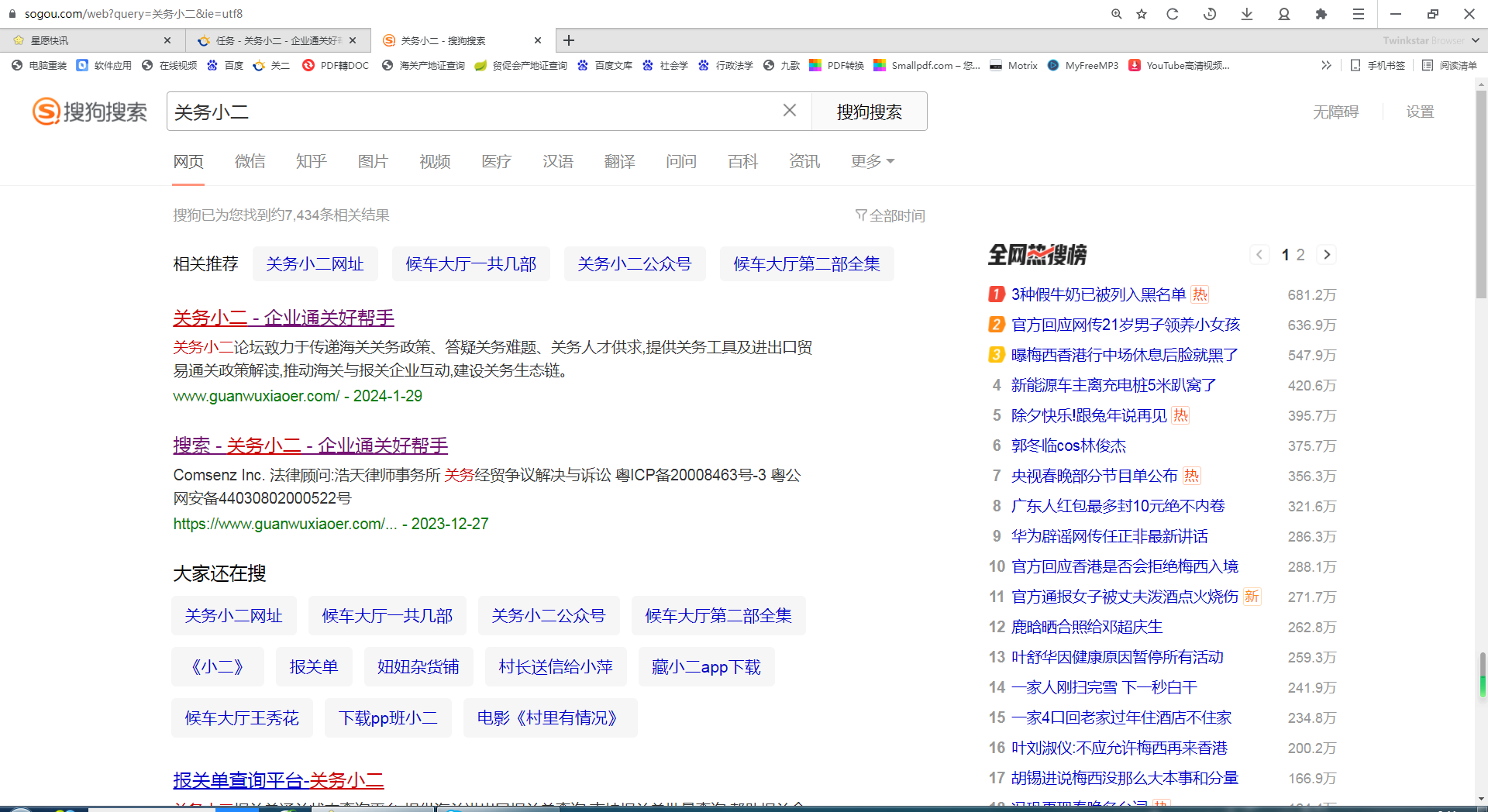This screenshot has height=812, width=1488.
Task: Click the Sogou search logo
Action: tap(90, 112)
